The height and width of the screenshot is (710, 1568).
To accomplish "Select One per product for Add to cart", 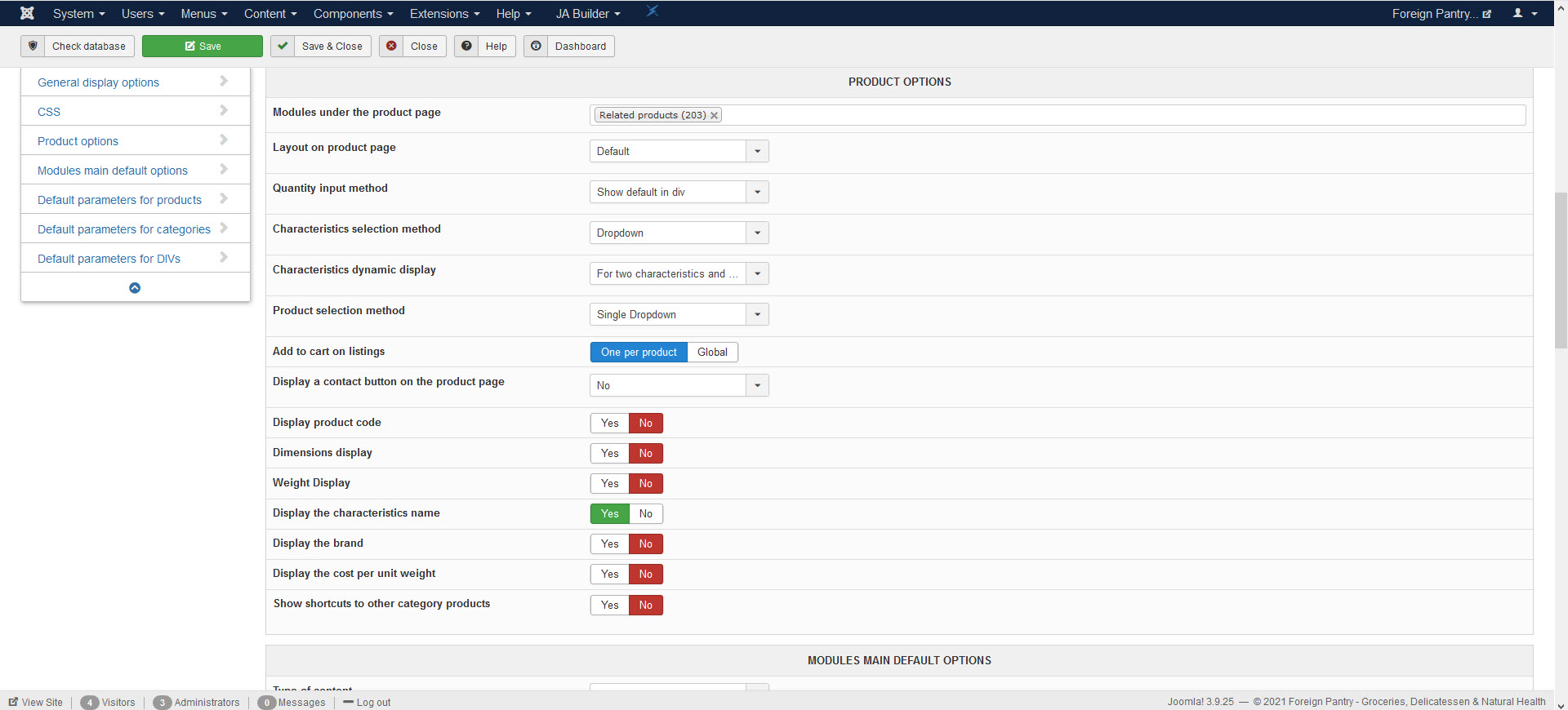I will pyautogui.click(x=639, y=352).
